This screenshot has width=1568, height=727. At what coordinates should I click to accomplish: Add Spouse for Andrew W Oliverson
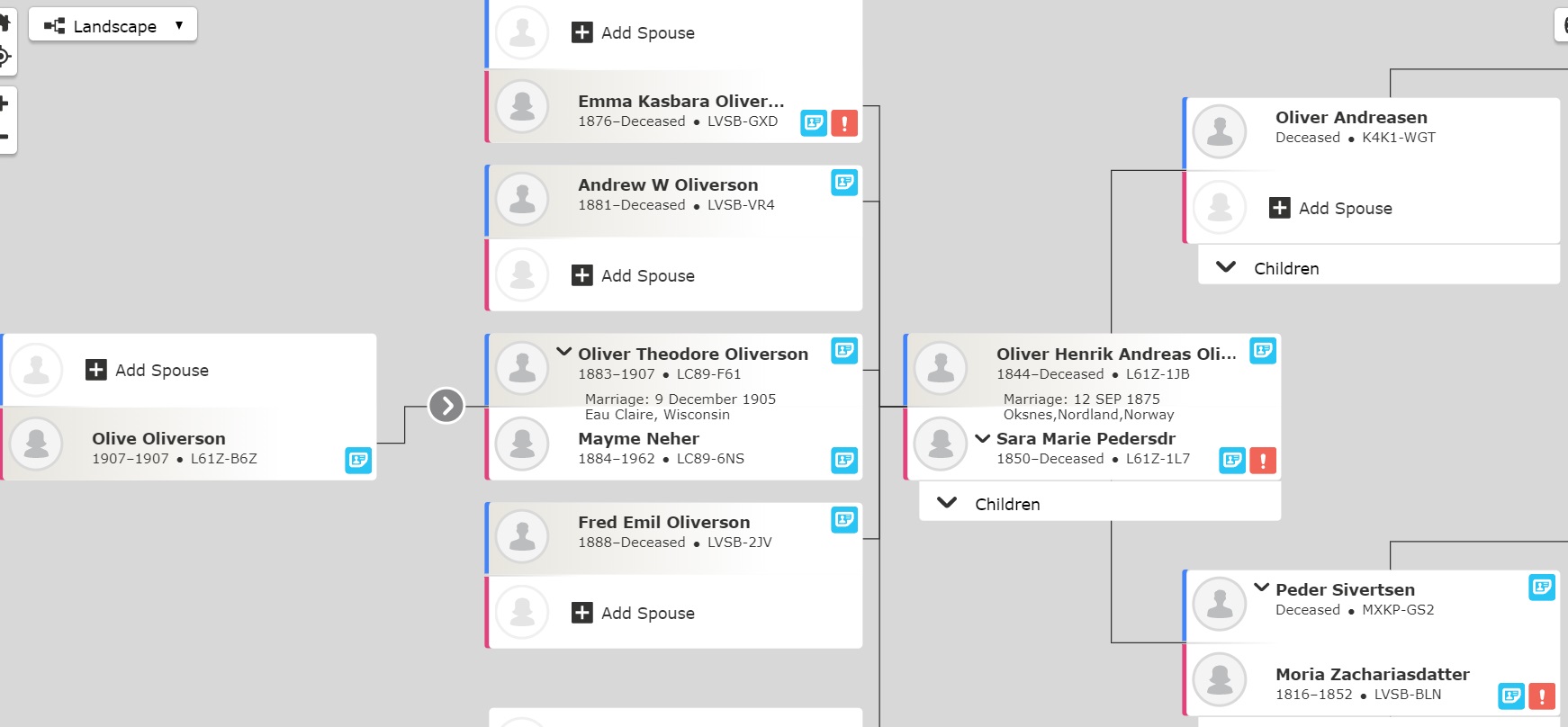tap(634, 275)
